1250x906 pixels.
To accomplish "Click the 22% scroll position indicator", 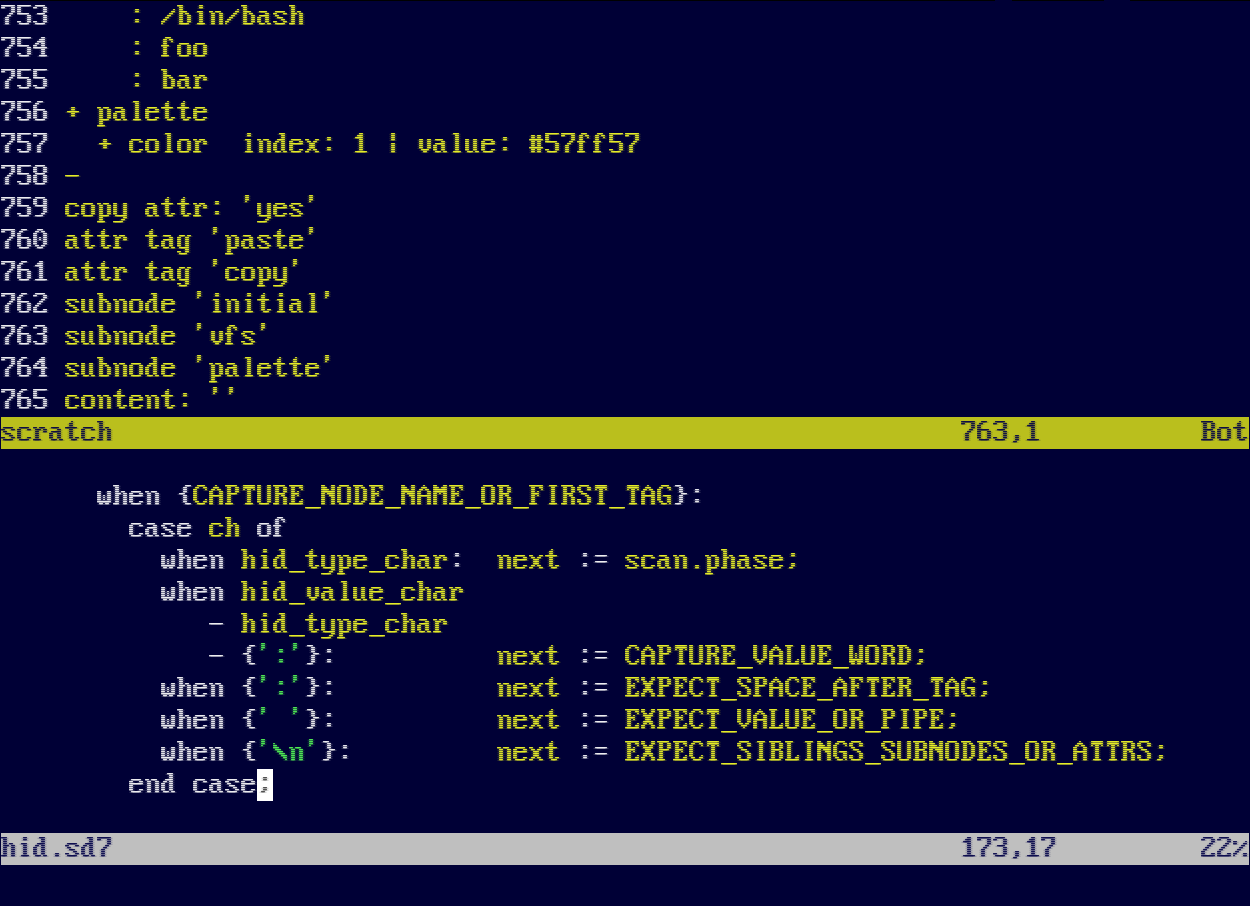I will coord(1223,848).
